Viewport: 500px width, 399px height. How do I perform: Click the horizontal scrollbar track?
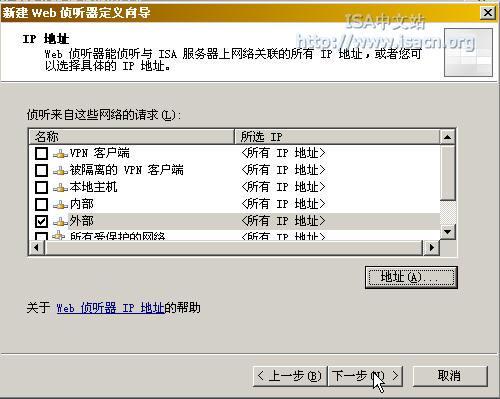pyautogui.click(x=234, y=248)
